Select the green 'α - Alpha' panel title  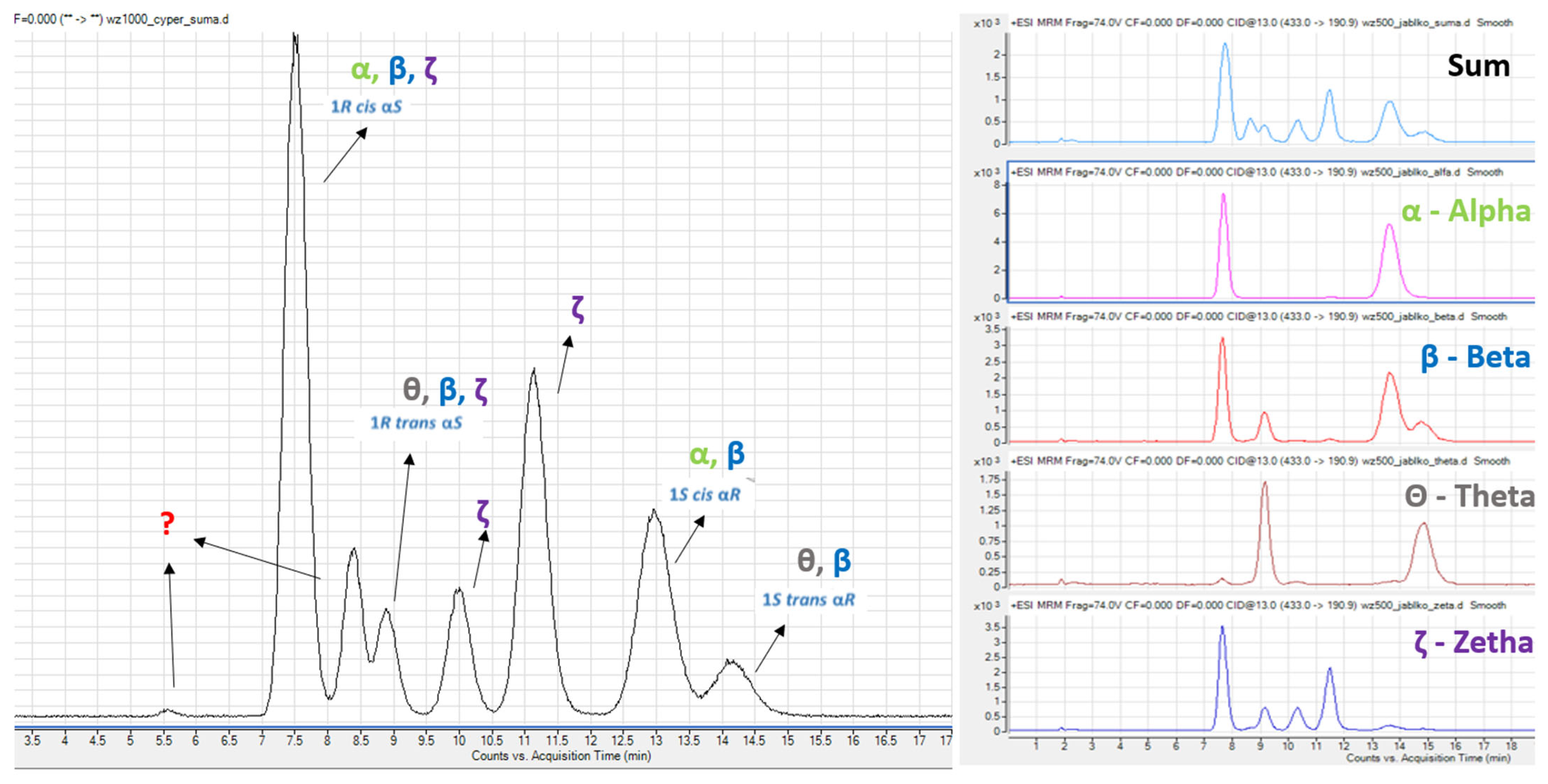pos(1465,211)
